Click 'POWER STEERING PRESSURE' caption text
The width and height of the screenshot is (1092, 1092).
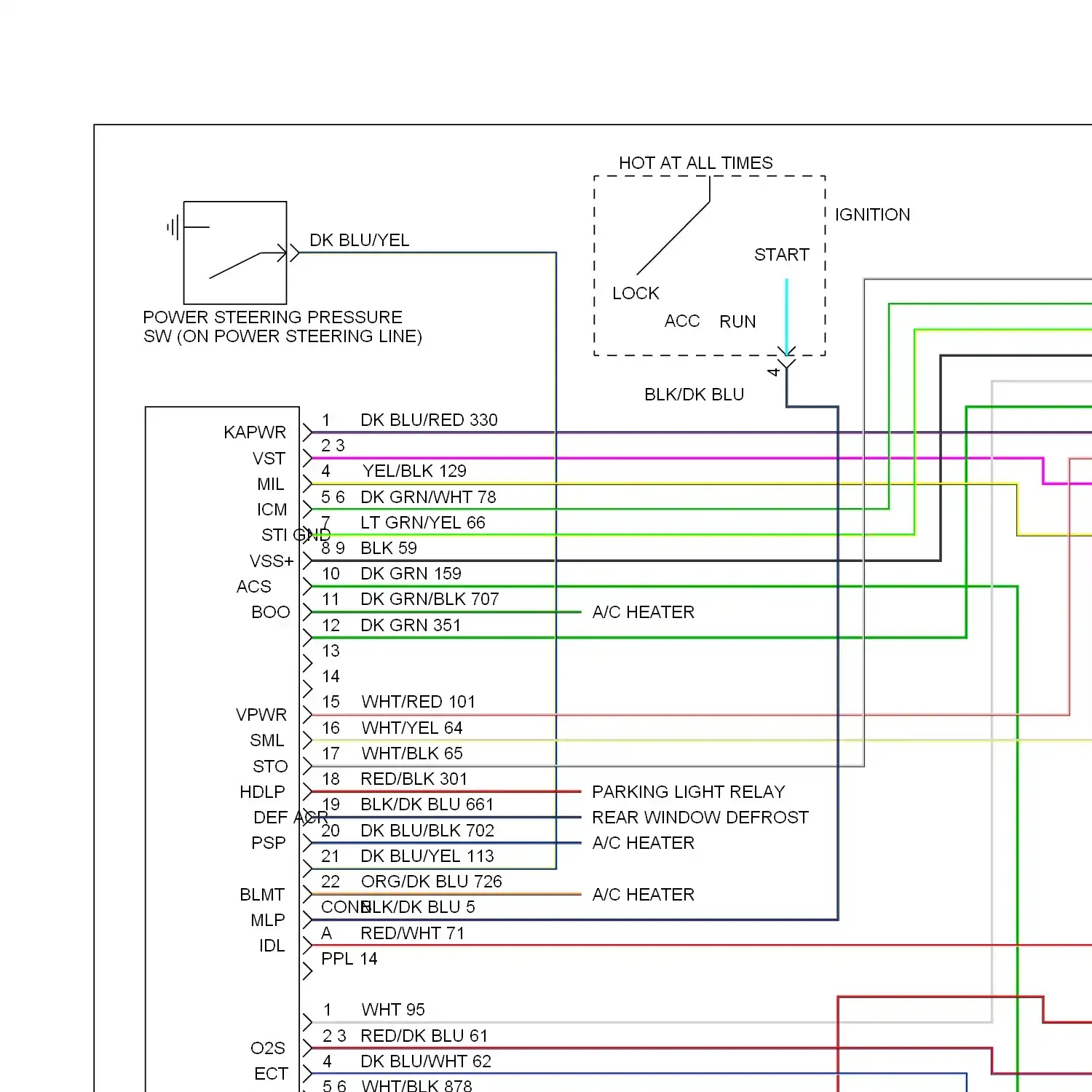point(273,317)
